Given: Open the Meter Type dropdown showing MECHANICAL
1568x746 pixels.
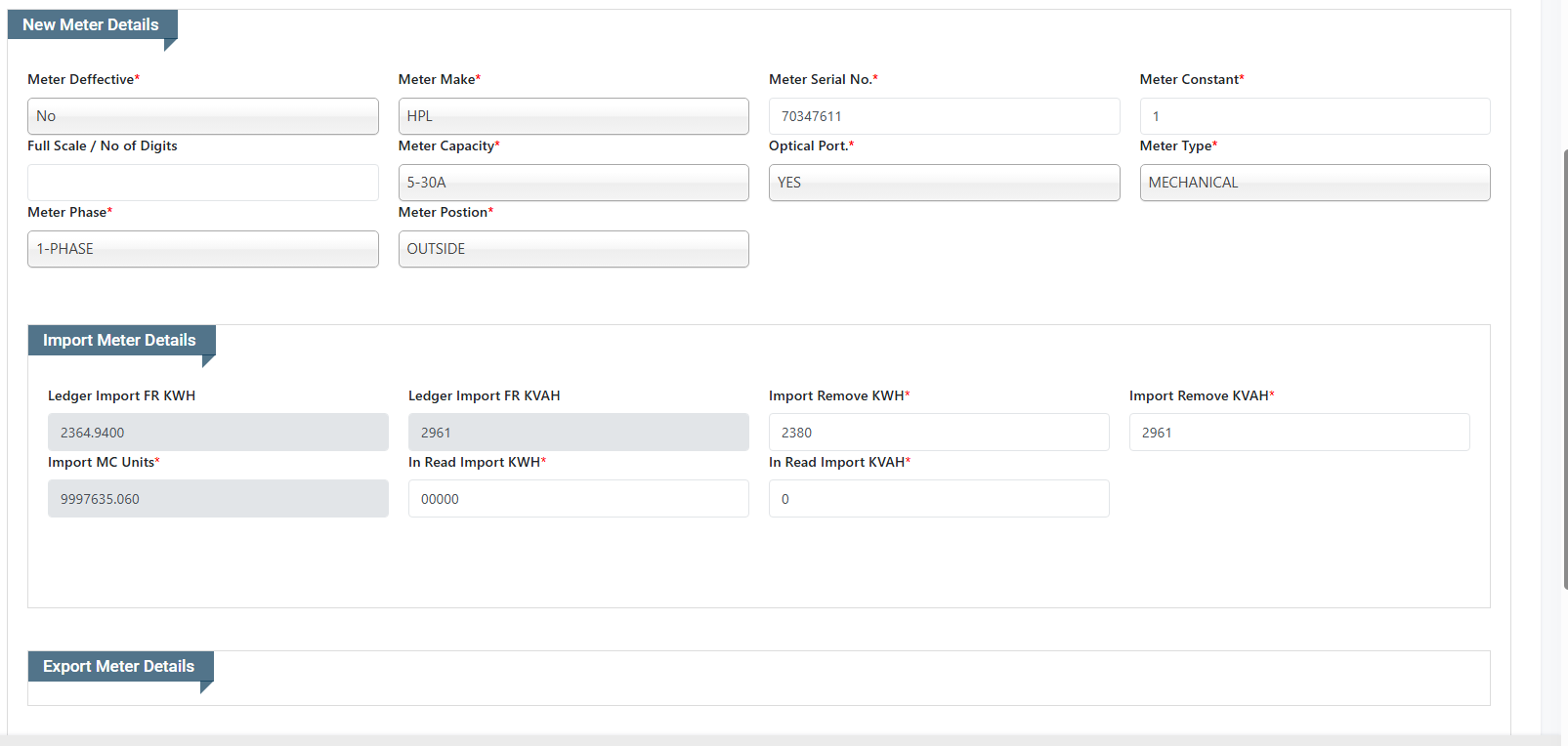Looking at the screenshot, I should pyautogui.click(x=1314, y=183).
